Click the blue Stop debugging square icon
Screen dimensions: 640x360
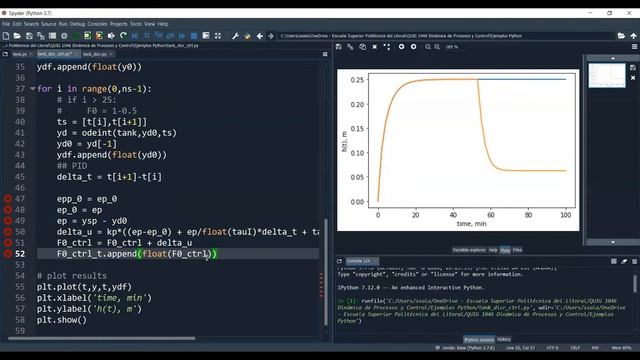(x=194, y=36)
